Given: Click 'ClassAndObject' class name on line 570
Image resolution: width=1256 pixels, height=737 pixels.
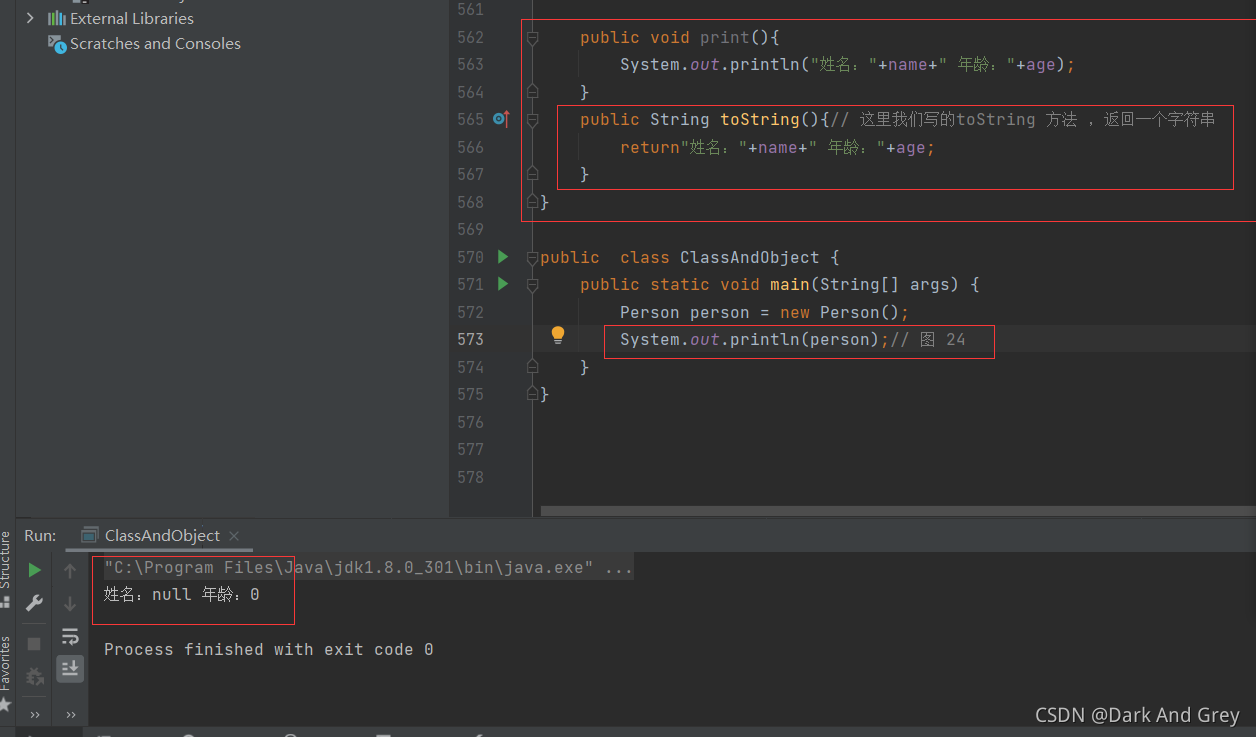Looking at the screenshot, I should coord(750,257).
